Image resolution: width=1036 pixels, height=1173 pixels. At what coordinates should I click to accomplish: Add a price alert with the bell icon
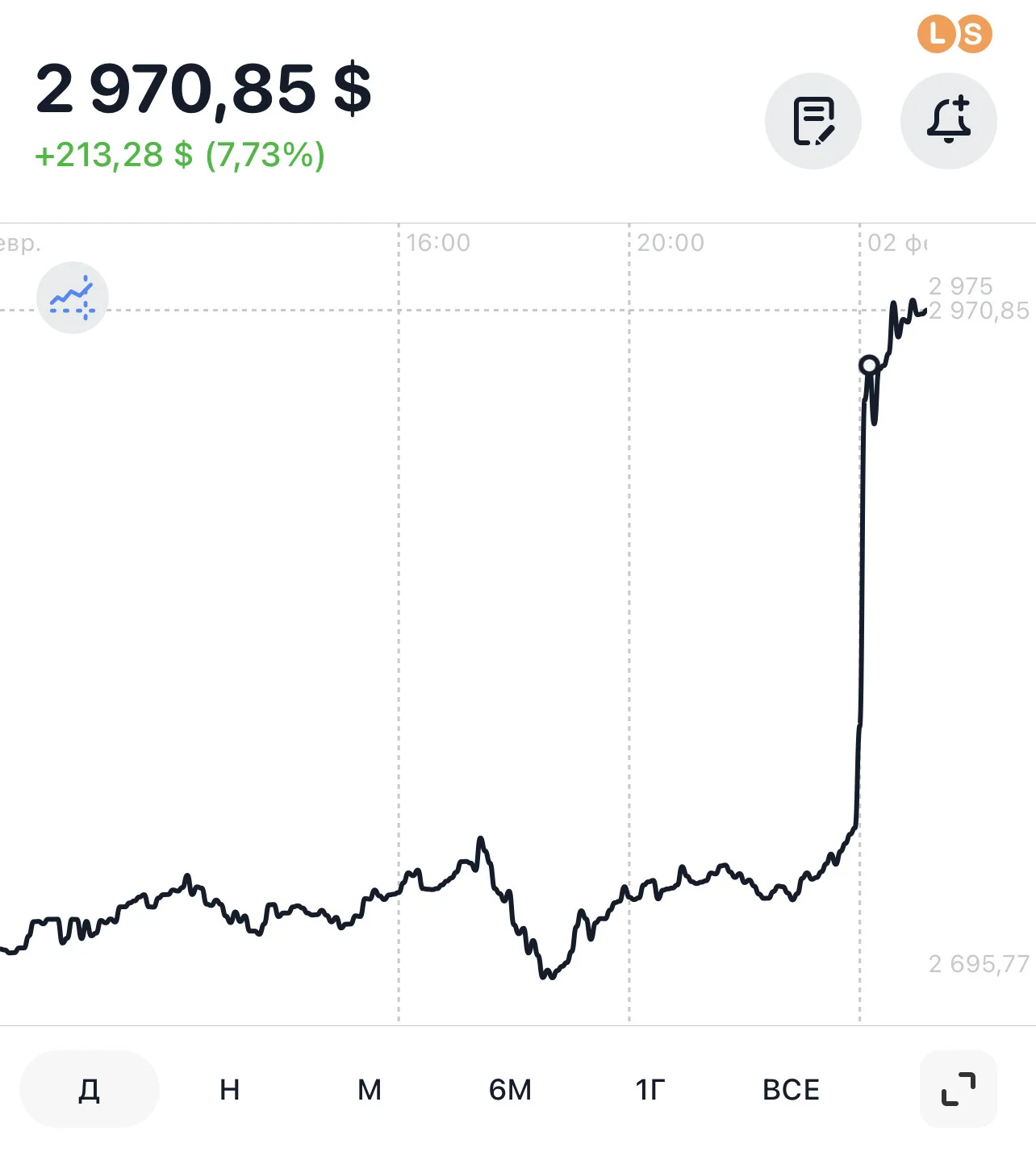pyautogui.click(x=949, y=121)
